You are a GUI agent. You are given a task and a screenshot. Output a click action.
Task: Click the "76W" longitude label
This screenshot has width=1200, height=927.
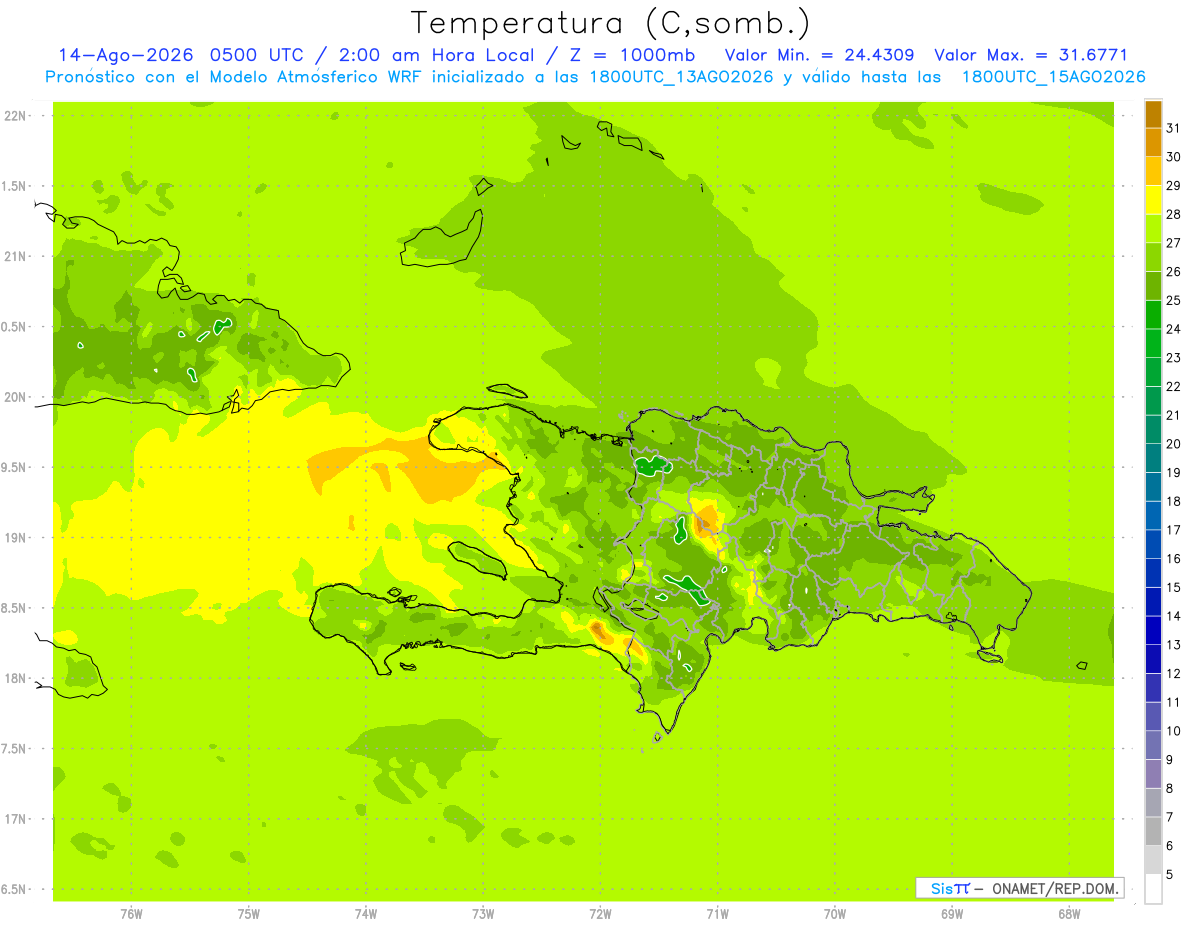pyautogui.click(x=131, y=914)
